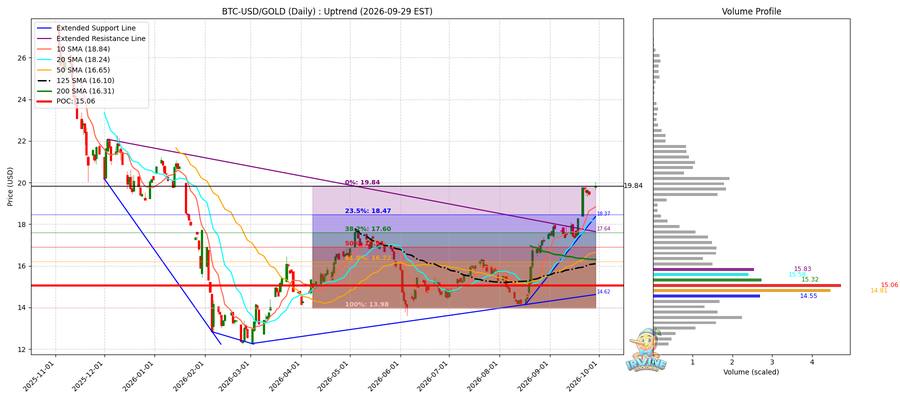900x400 pixels.
Task: Click volume axis tick label 4
Action: pyautogui.click(x=812, y=362)
